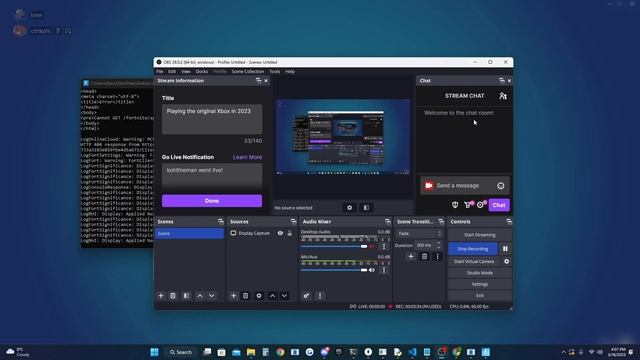Open Fade transition dropdown

[419, 233]
